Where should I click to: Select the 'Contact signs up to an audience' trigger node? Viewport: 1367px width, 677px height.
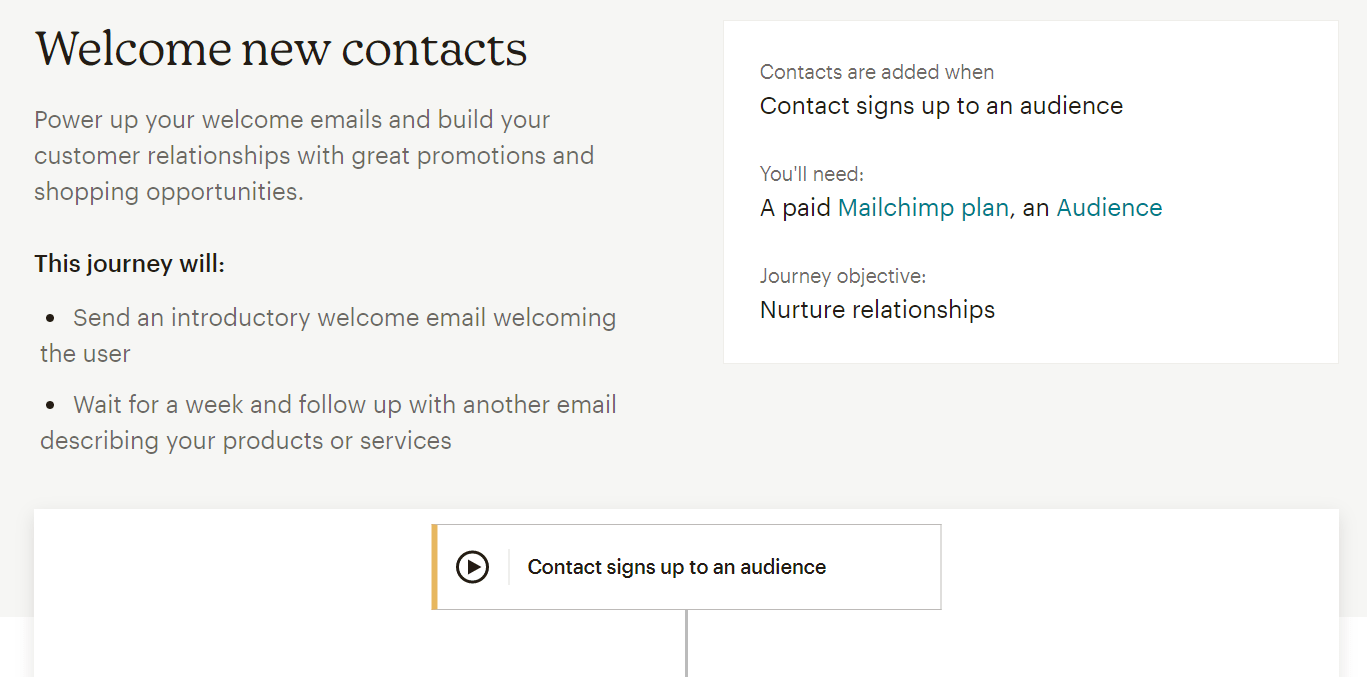[686, 567]
